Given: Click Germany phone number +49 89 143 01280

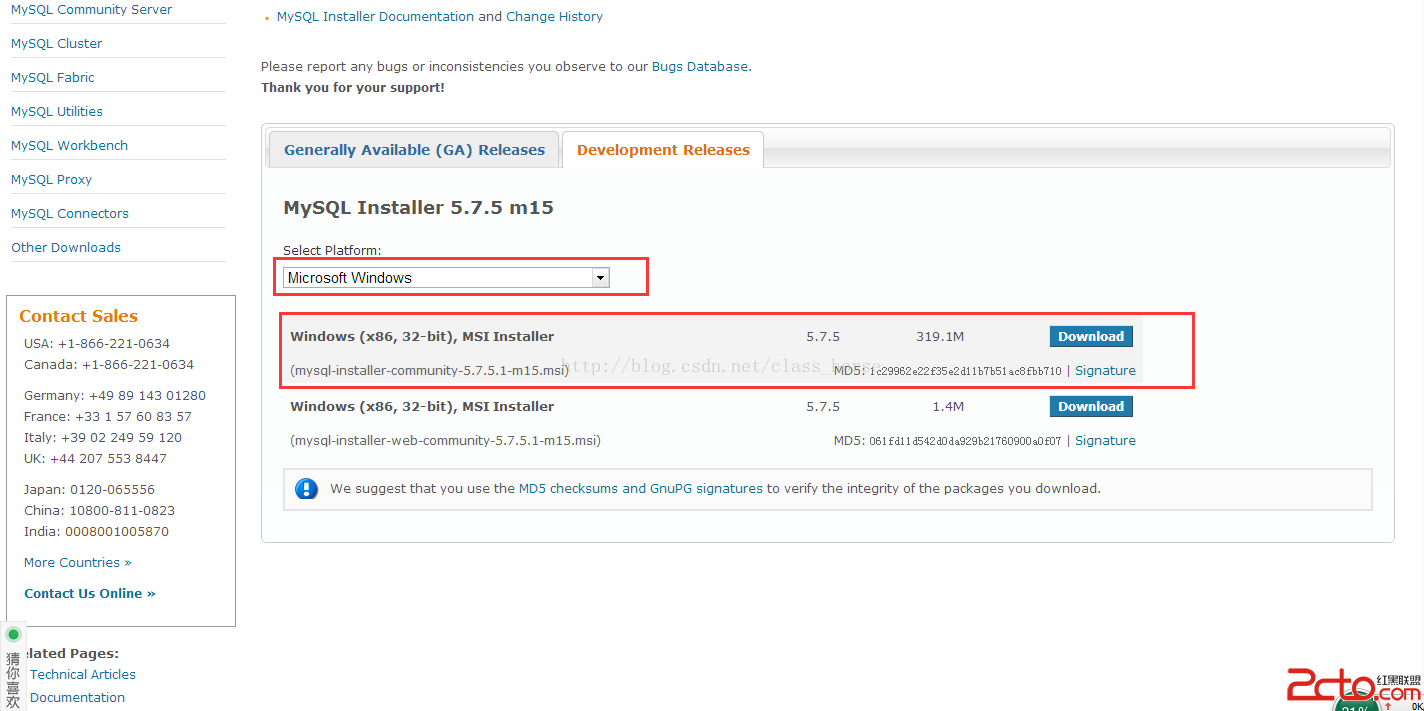Looking at the screenshot, I should (x=147, y=396).
